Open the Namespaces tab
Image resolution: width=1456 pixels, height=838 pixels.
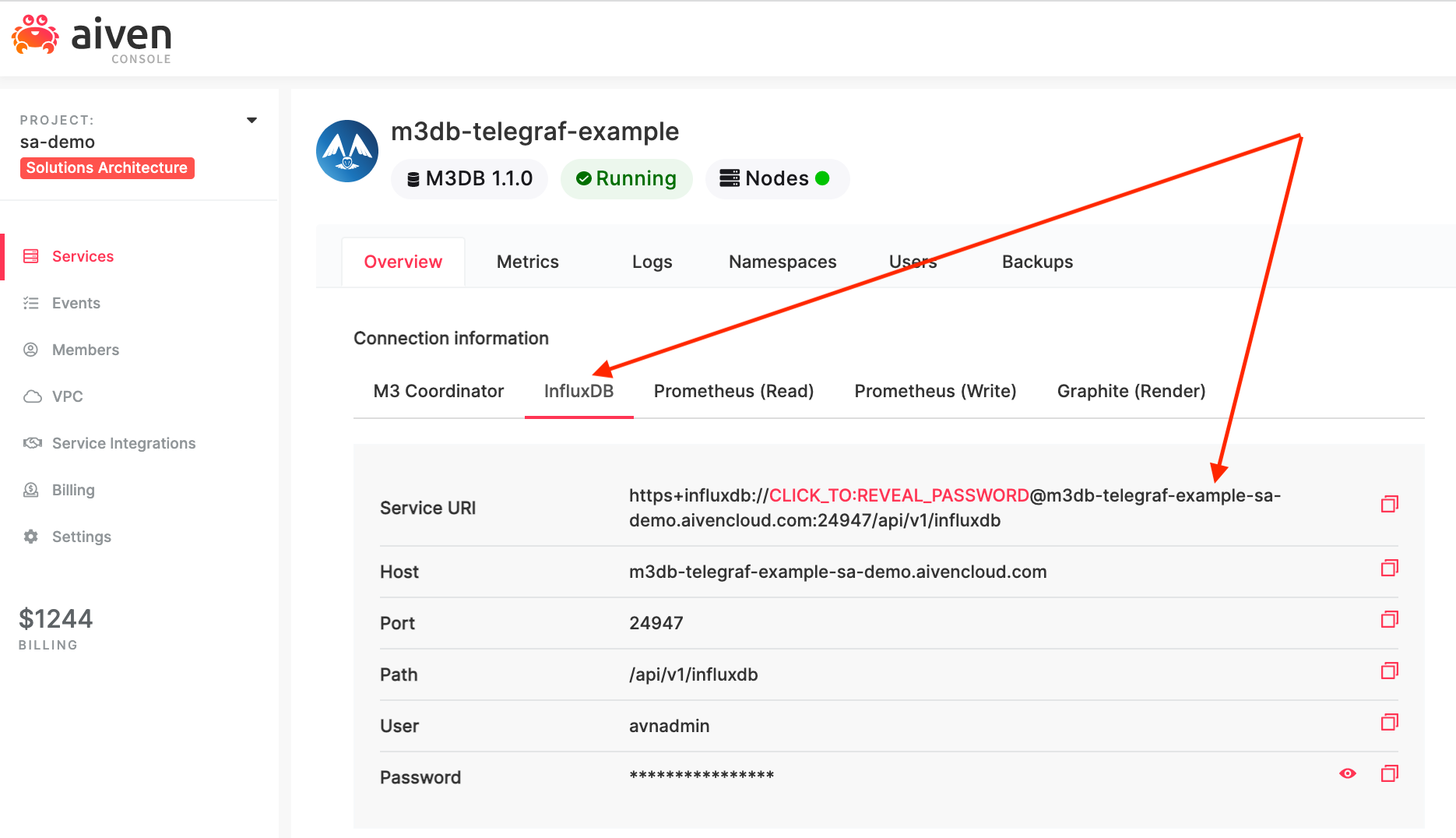[x=783, y=262]
